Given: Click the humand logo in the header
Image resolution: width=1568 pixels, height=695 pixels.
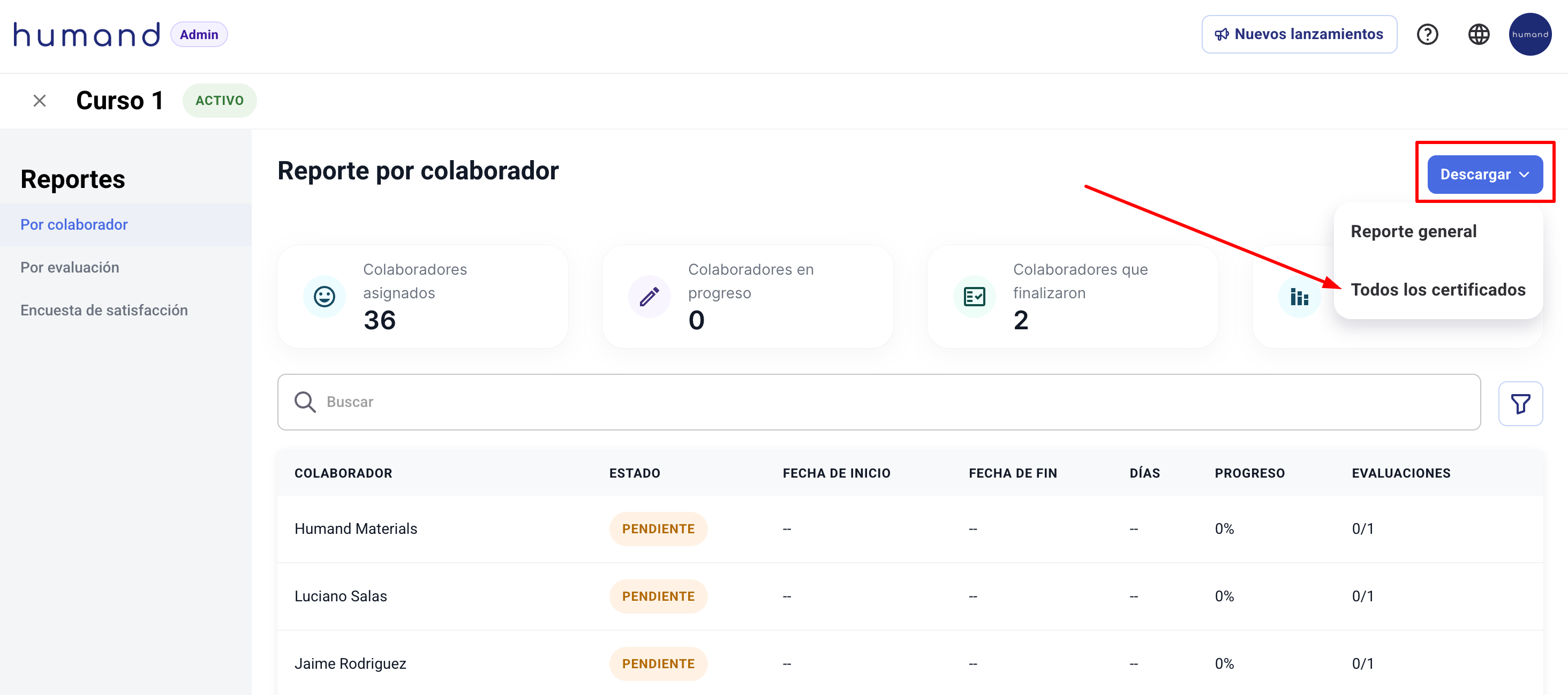Looking at the screenshot, I should click(87, 35).
